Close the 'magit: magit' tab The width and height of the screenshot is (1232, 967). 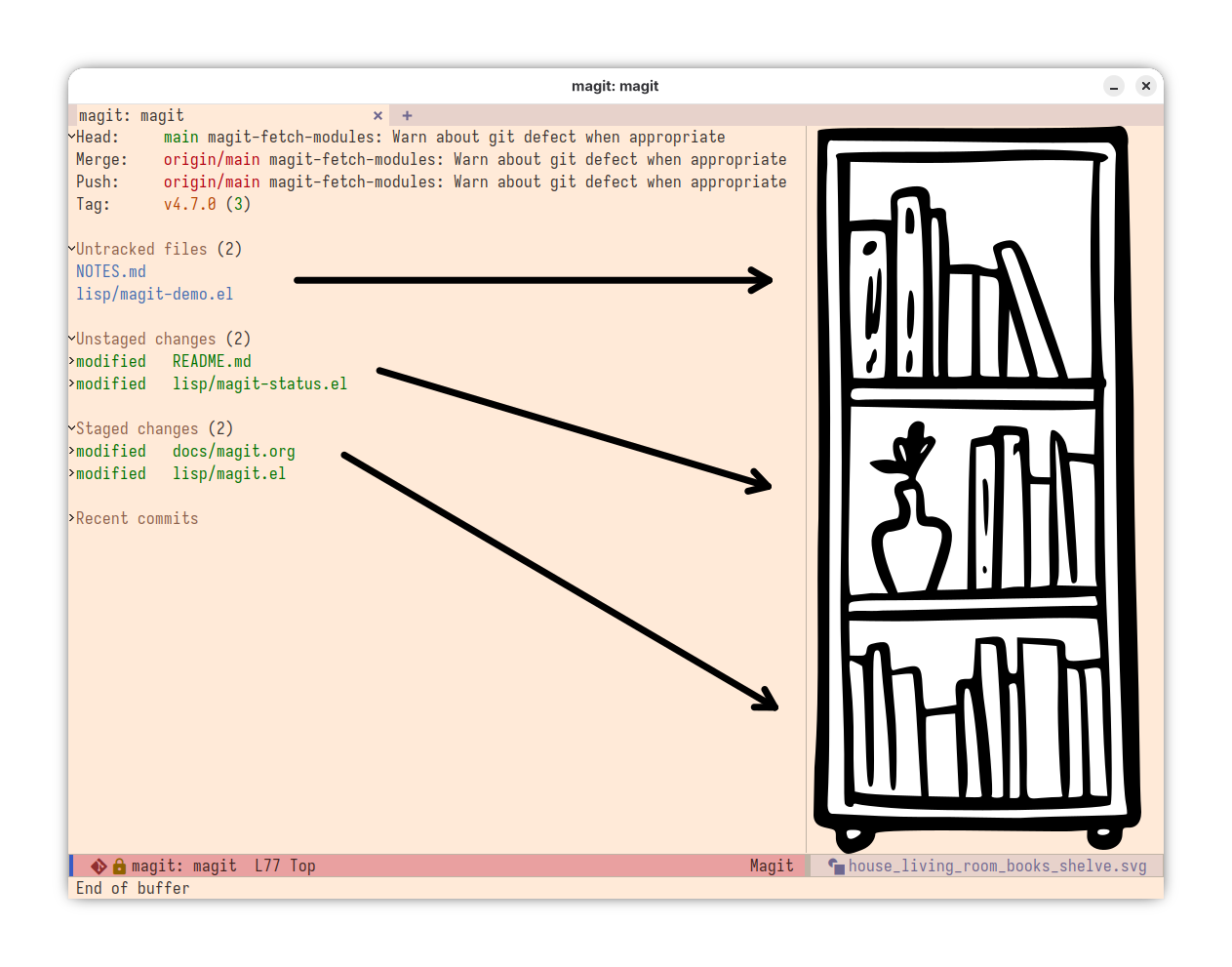point(378,116)
